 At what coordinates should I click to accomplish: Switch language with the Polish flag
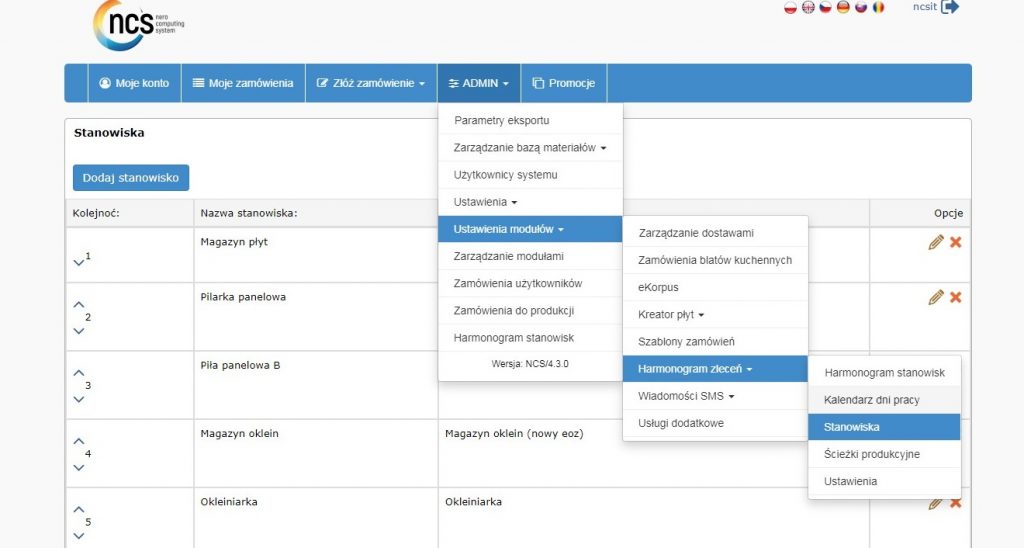tap(790, 7)
